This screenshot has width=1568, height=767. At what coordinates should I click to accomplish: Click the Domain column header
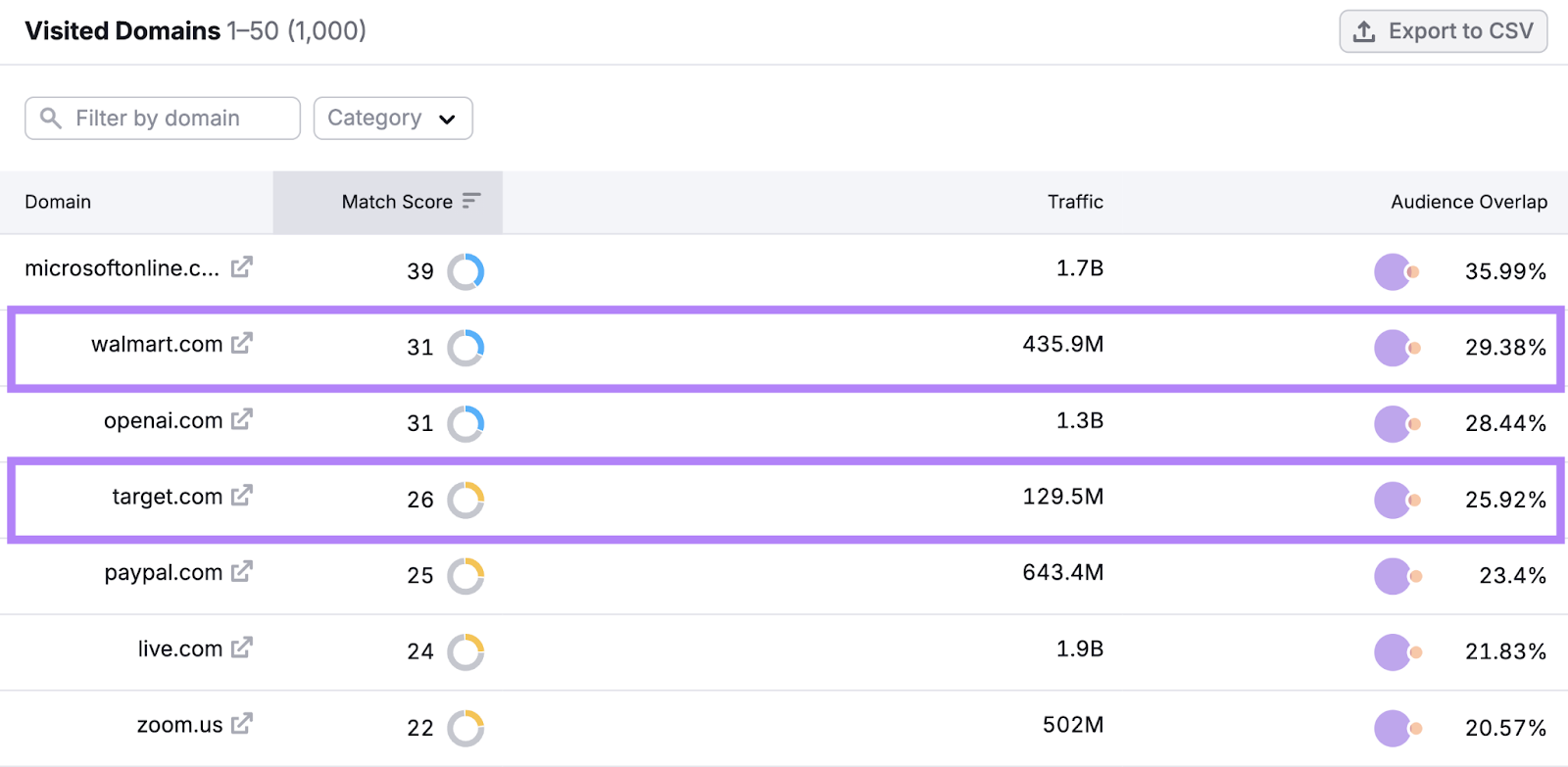click(58, 202)
